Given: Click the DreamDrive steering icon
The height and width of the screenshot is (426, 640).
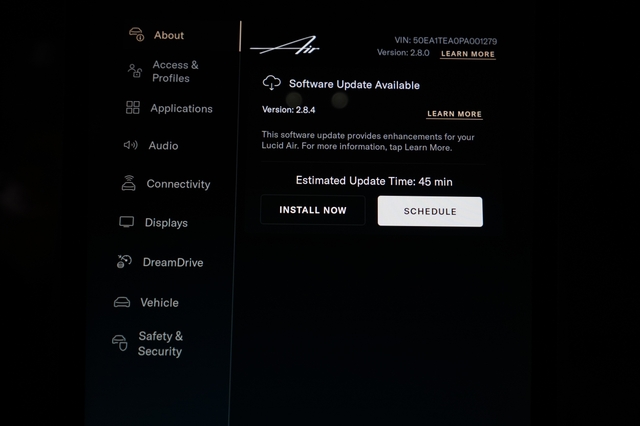Looking at the screenshot, I should [124, 262].
